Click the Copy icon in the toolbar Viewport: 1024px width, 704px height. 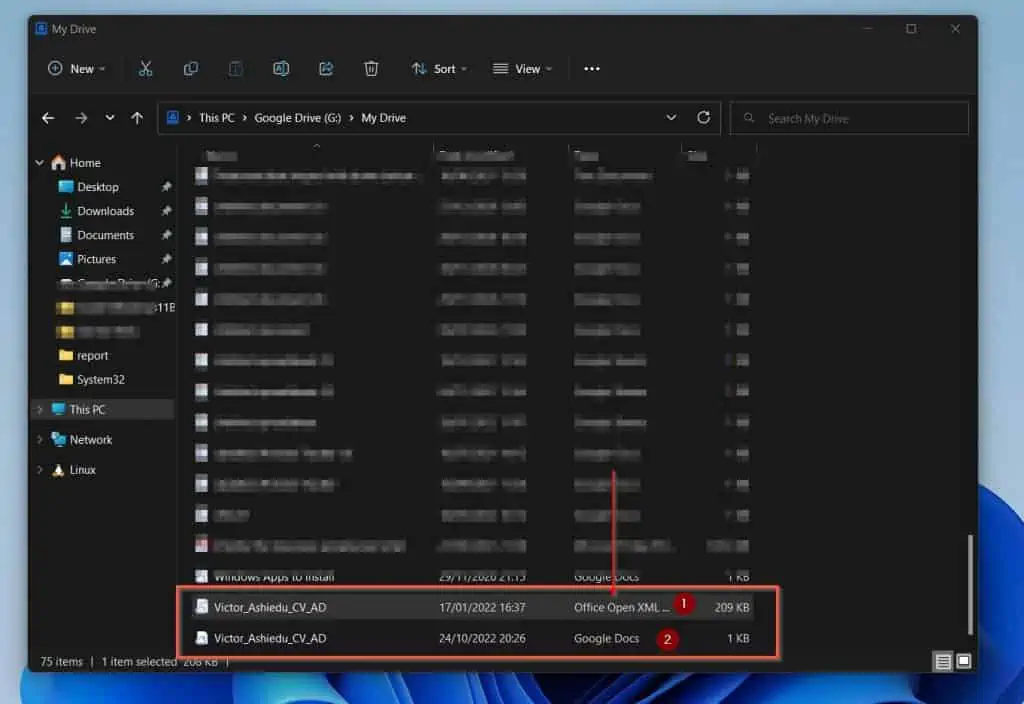click(x=191, y=69)
